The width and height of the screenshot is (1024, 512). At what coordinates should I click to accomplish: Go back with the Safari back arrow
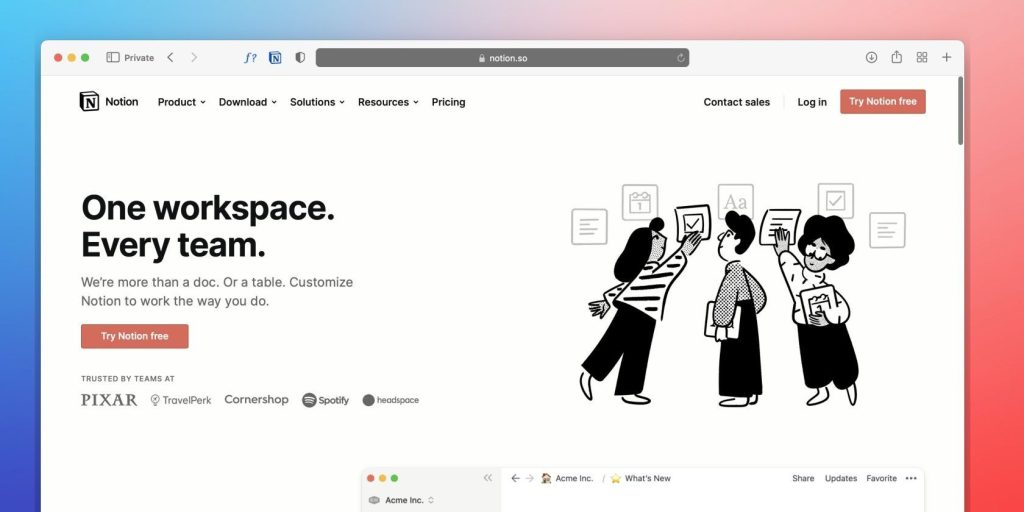170,57
